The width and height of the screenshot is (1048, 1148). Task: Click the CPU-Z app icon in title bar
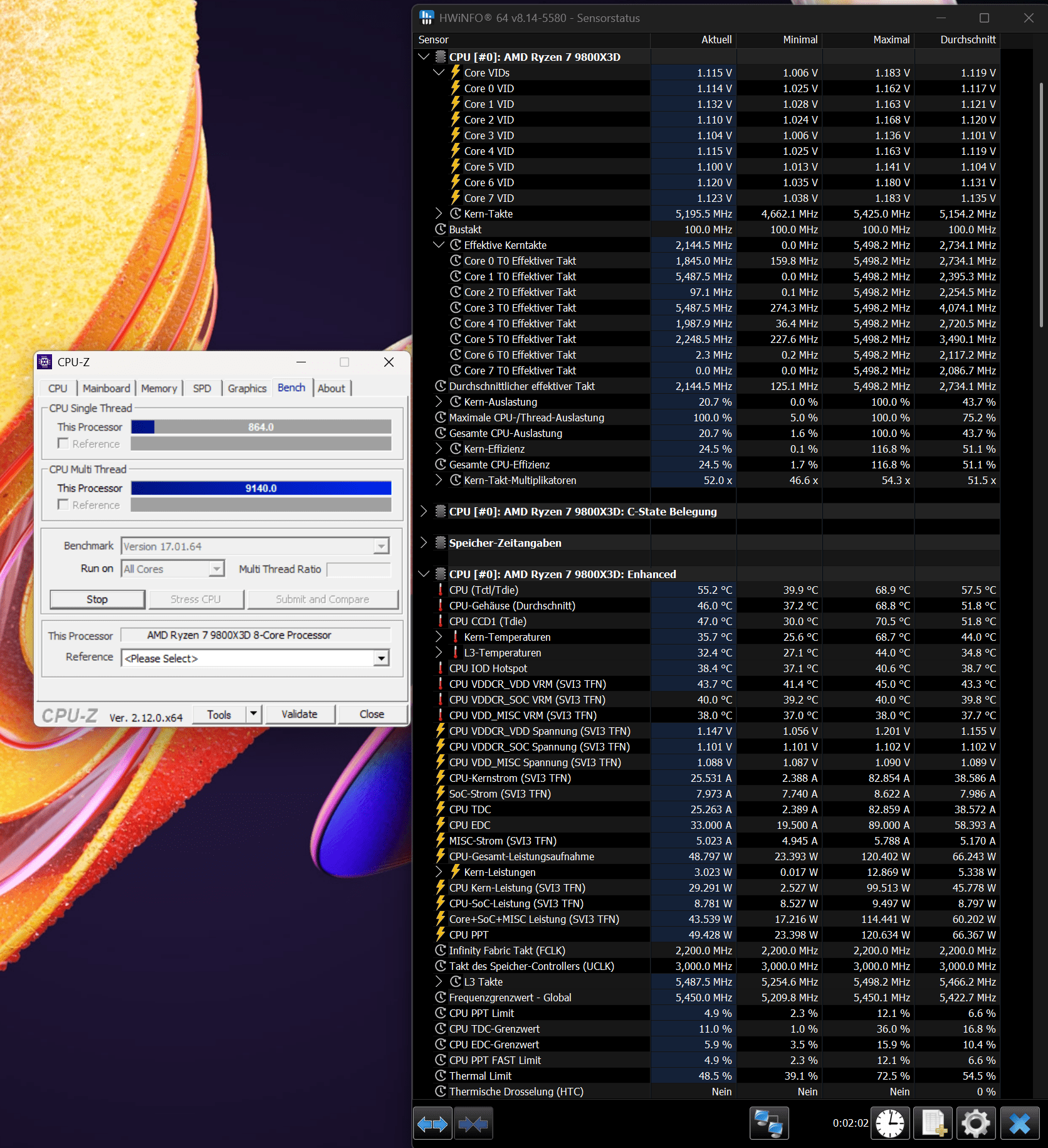pyautogui.click(x=45, y=362)
